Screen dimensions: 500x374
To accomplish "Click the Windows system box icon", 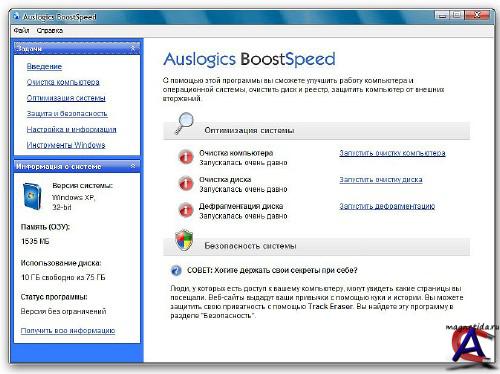I will tap(32, 196).
